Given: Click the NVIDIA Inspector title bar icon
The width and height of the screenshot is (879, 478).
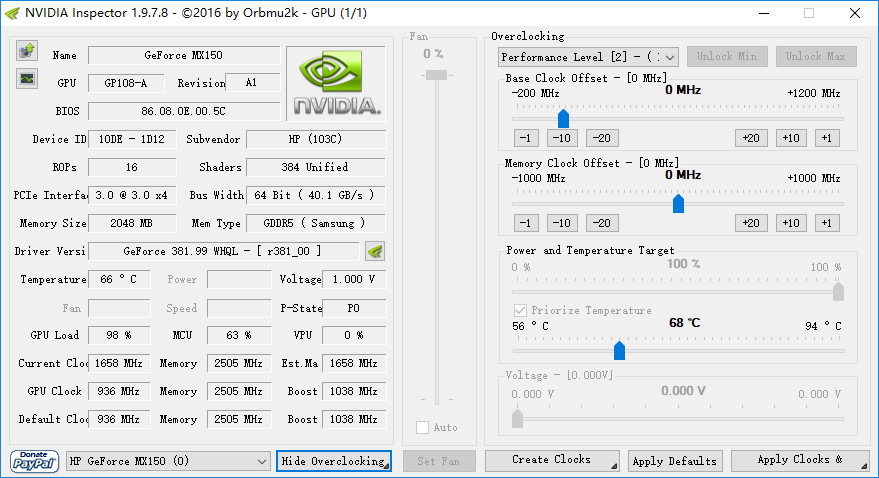Looking at the screenshot, I should click(x=12, y=13).
